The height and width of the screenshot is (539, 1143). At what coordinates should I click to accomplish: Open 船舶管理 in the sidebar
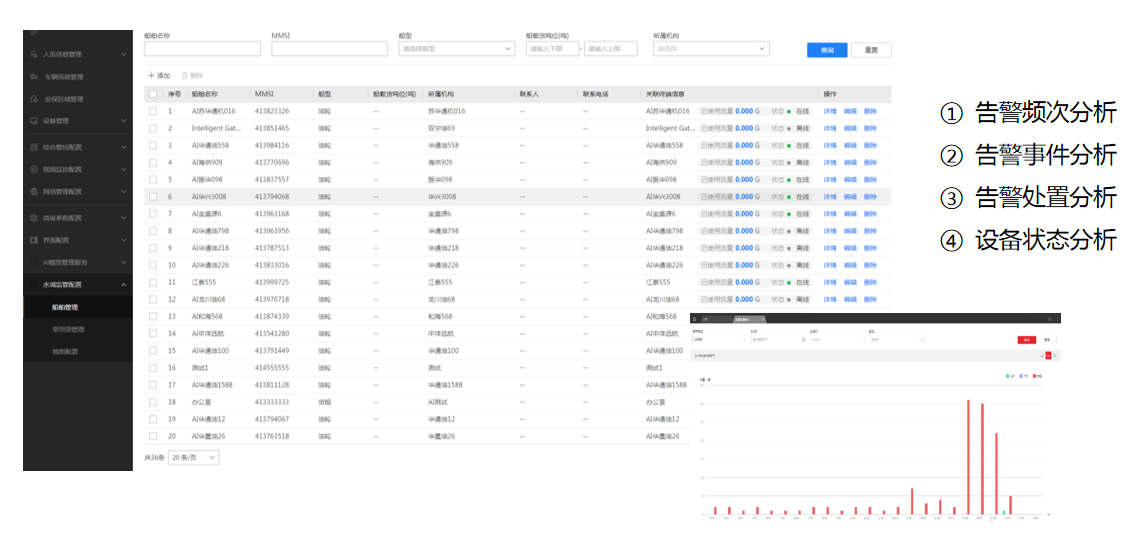coord(65,307)
